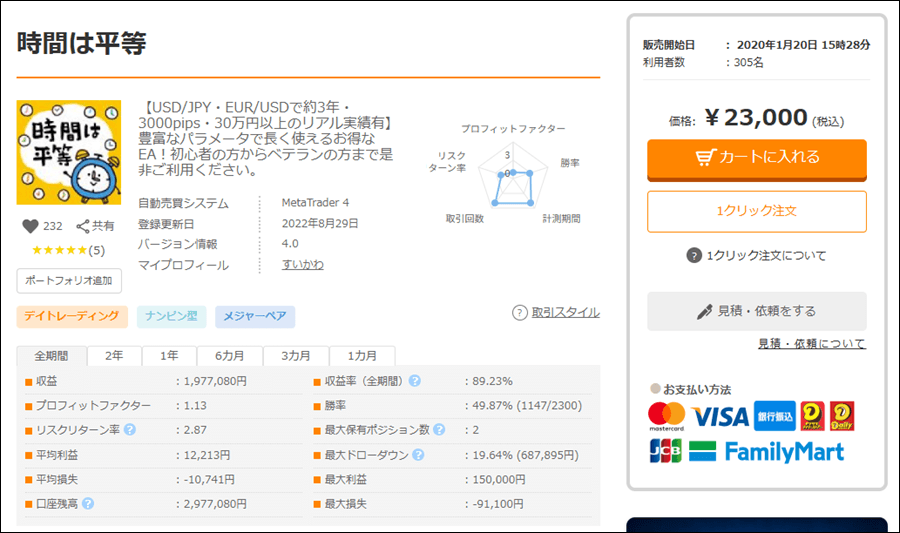Image resolution: width=900 pixels, height=533 pixels.
Task: Open the すいかわ profile link
Action: tap(303, 265)
